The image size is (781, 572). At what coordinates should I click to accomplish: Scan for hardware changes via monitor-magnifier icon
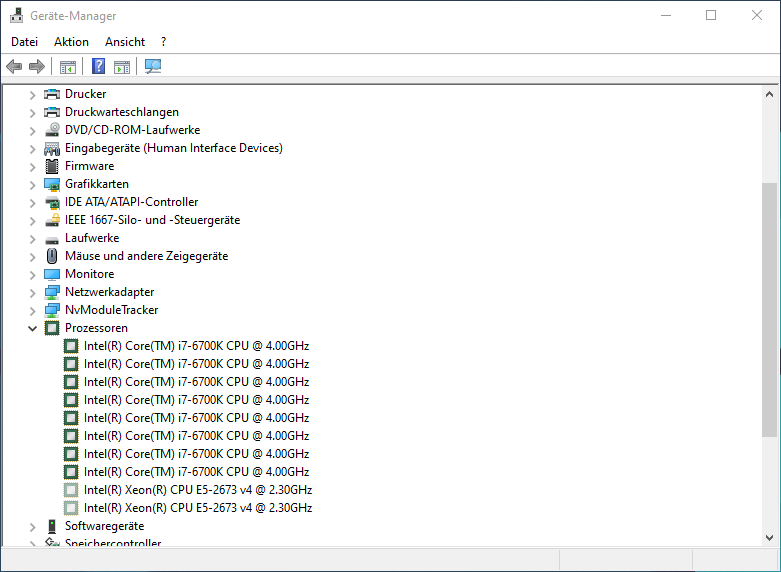(153, 66)
